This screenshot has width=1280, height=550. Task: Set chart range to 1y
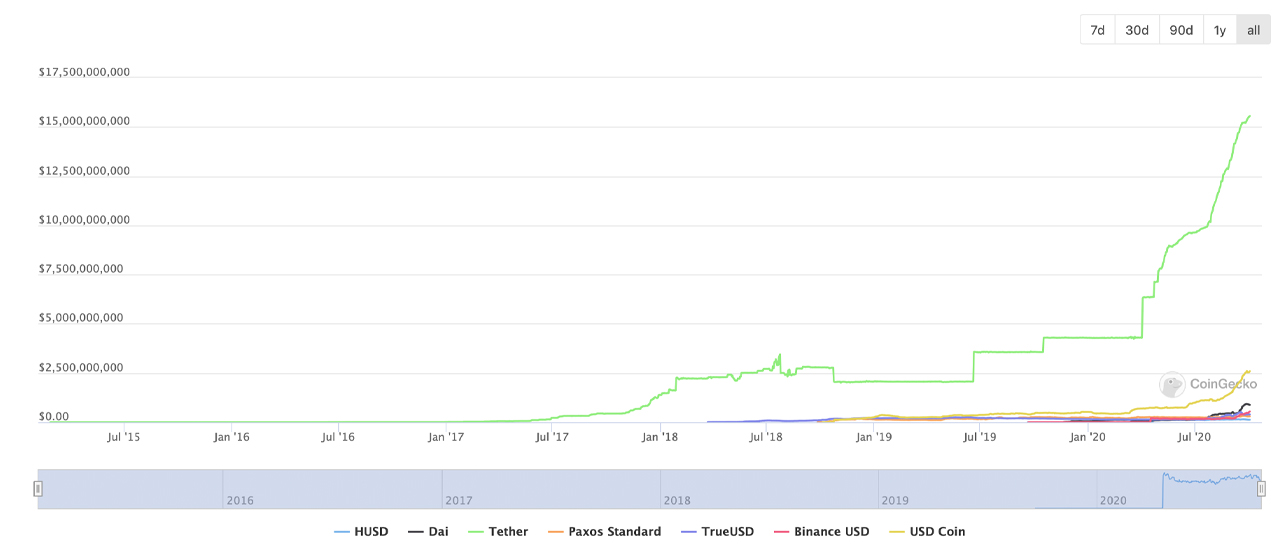tap(1219, 30)
